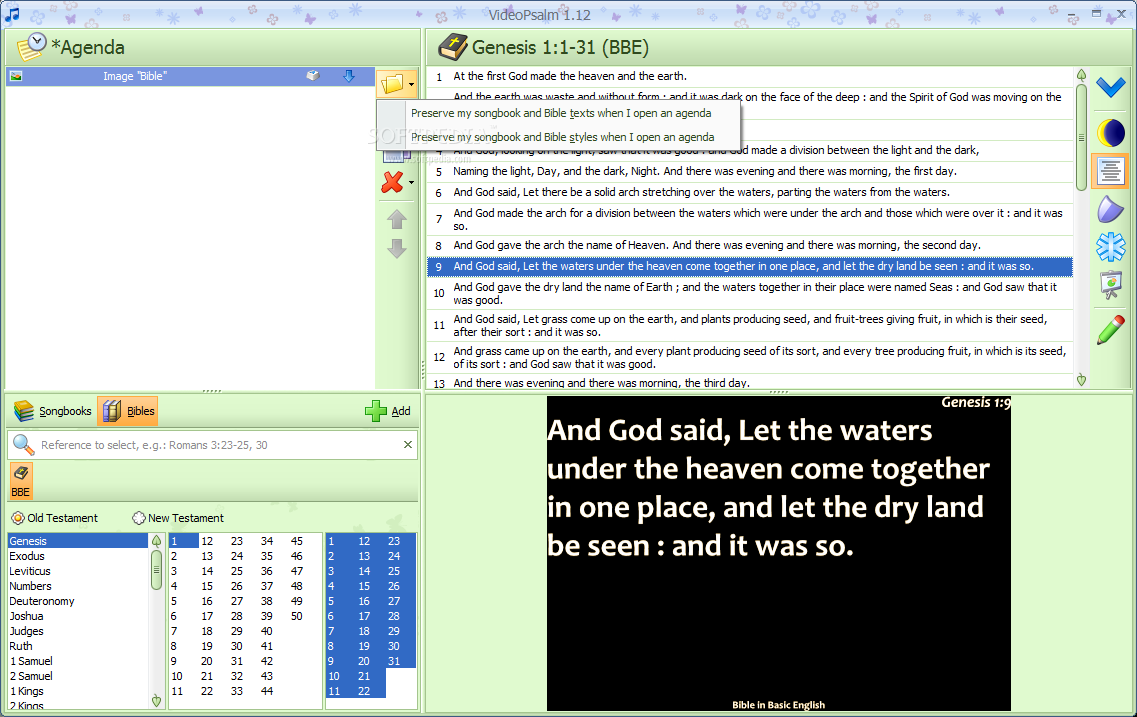This screenshot has height=717, width=1137.
Task: Click the black slide preview thumbnail
Action: (778, 553)
